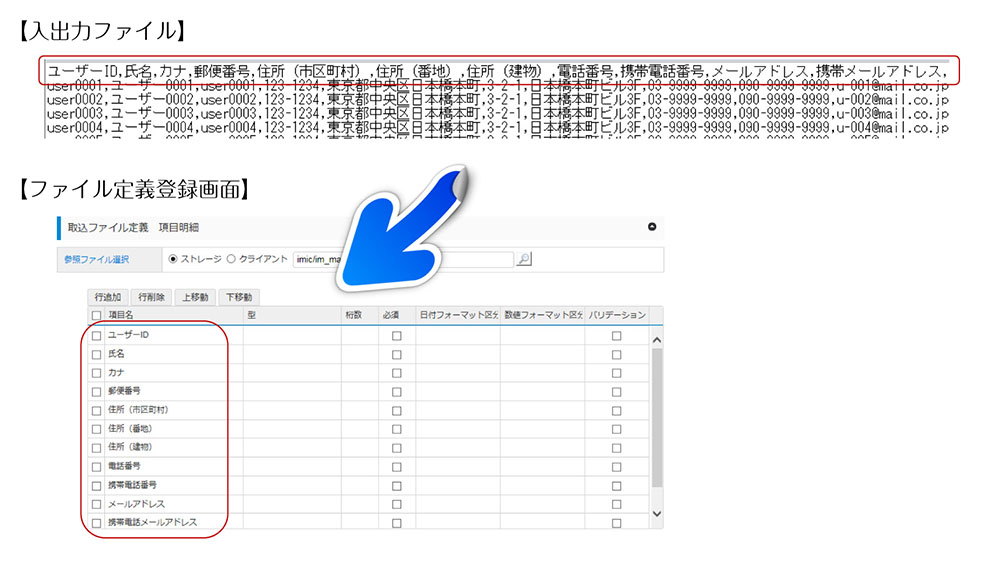
Task: Select the クライアント radio button
Action: [231, 259]
